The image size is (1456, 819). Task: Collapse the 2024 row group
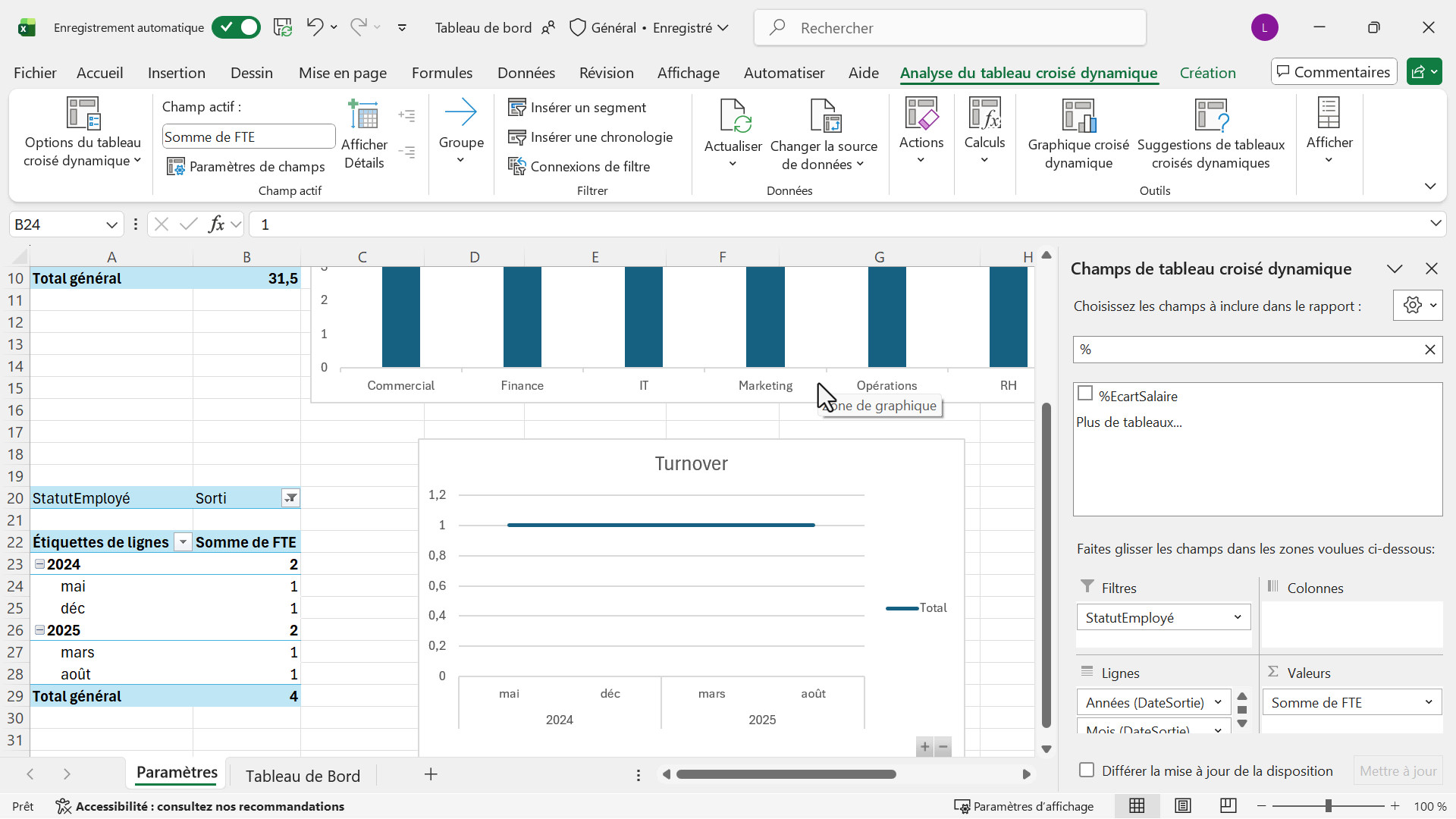(x=39, y=564)
